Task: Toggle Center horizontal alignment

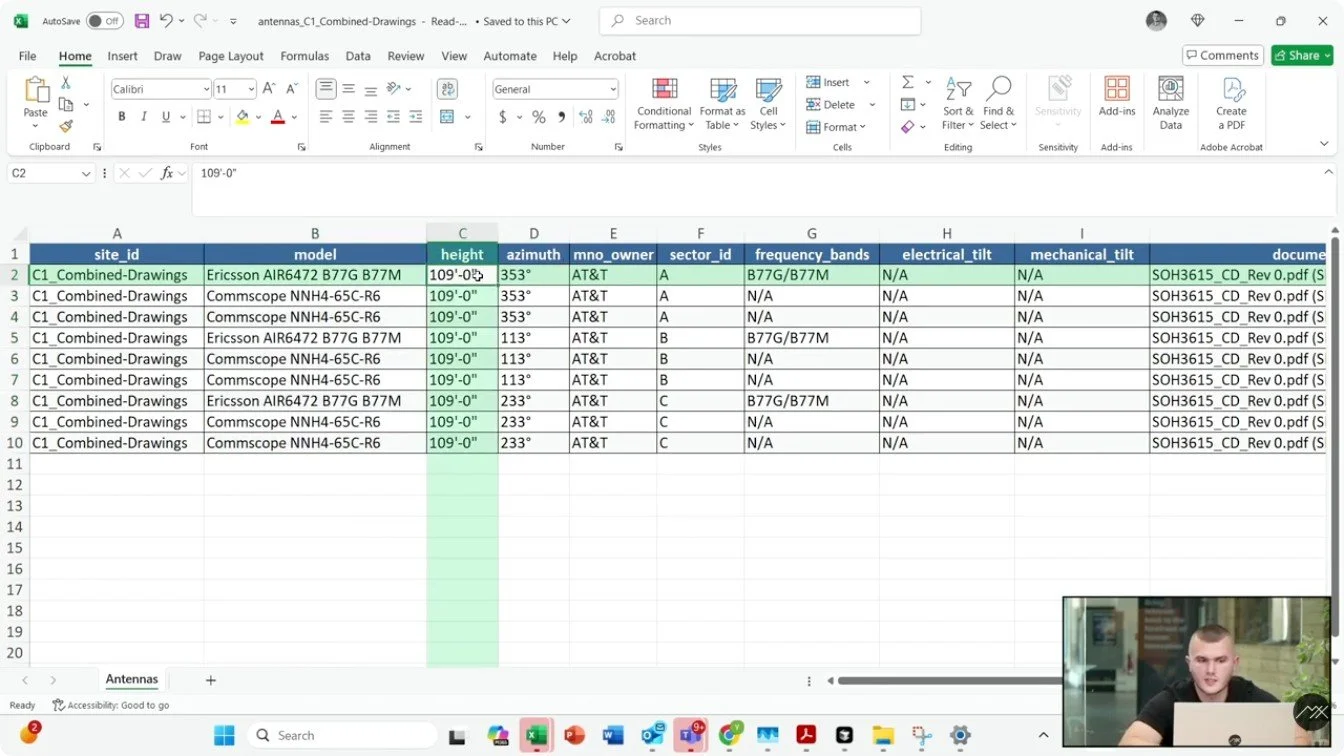Action: (x=348, y=117)
